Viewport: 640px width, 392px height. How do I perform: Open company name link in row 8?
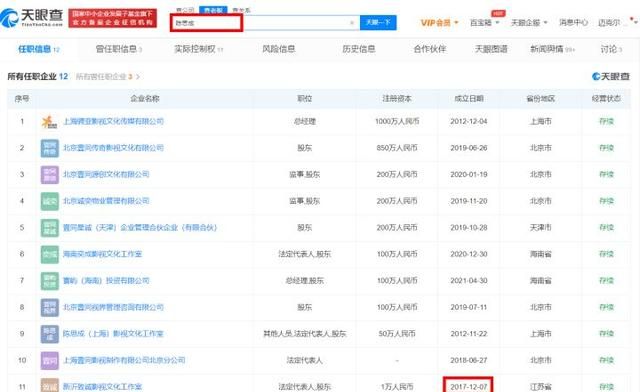(113, 307)
